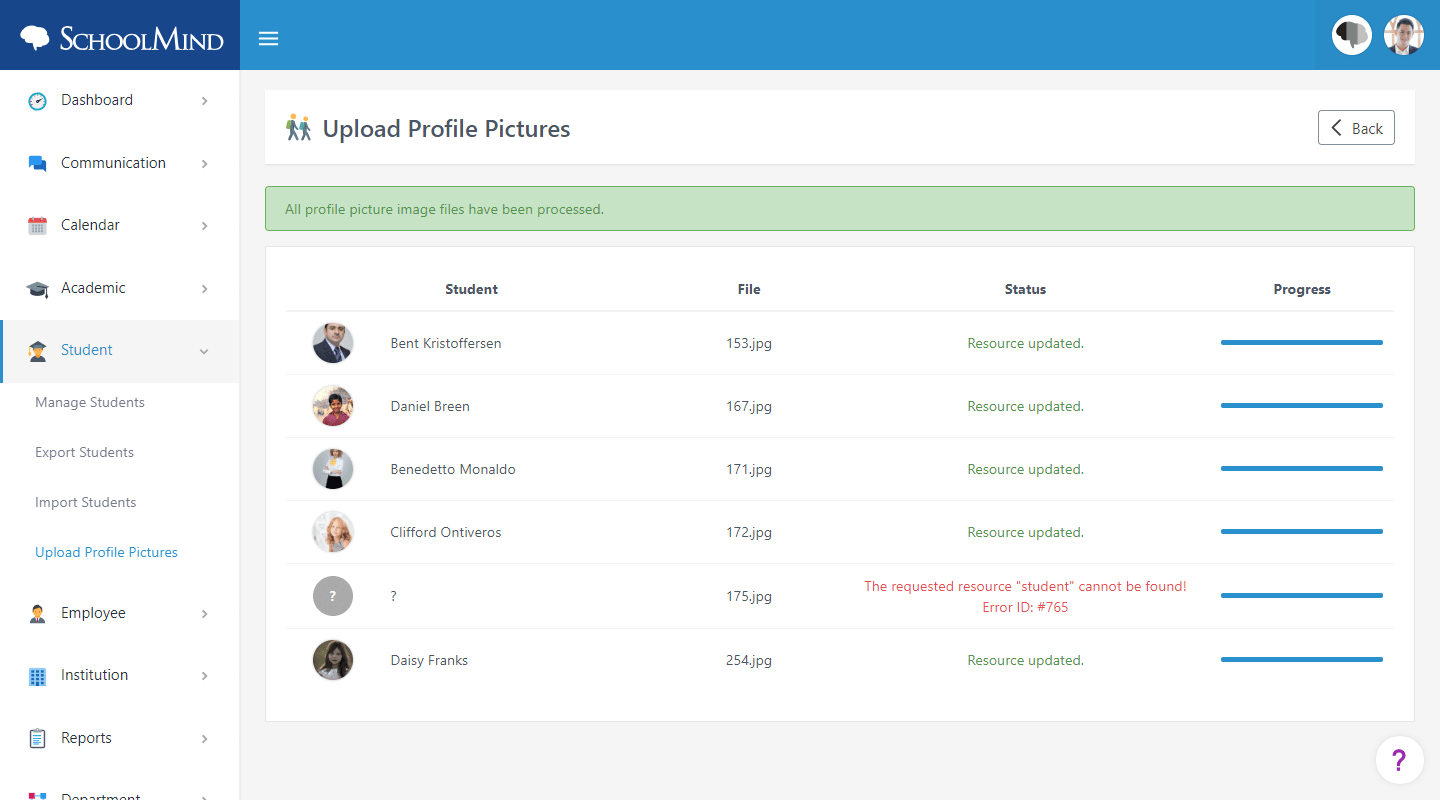Click progress bar for 171.jpg
Image resolution: width=1440 pixels, height=800 pixels.
pyautogui.click(x=1302, y=469)
